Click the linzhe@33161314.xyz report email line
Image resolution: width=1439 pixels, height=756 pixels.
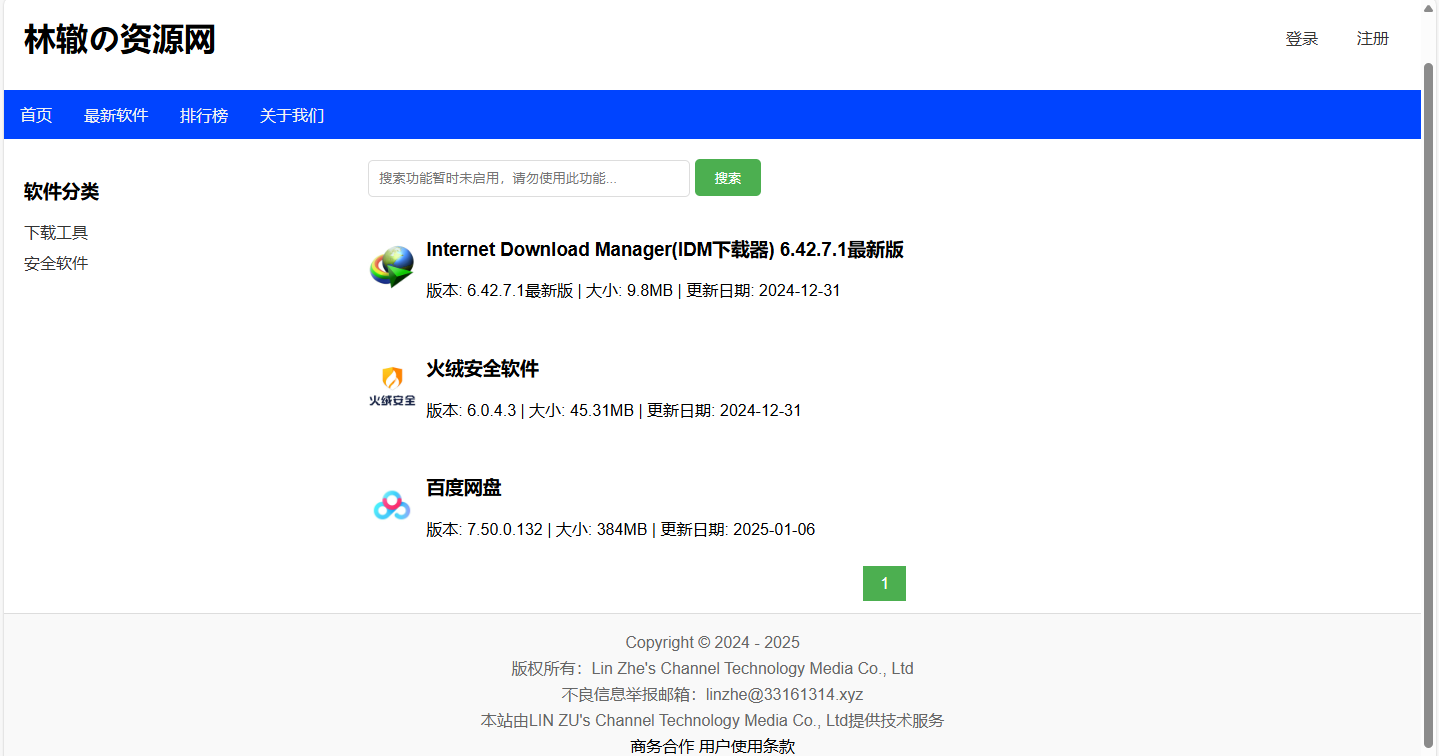(713, 694)
